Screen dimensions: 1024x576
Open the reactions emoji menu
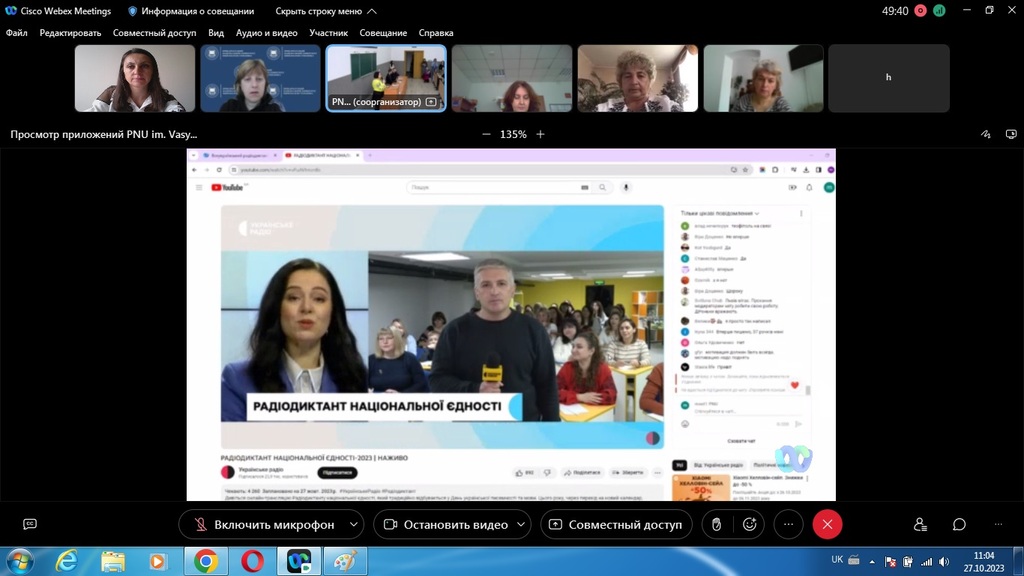tap(749, 524)
